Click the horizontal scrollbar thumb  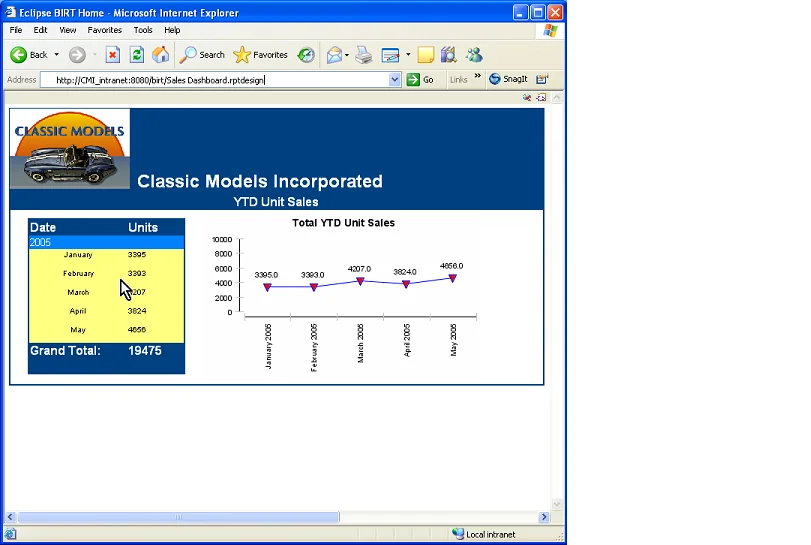pyautogui.click(x=178, y=517)
